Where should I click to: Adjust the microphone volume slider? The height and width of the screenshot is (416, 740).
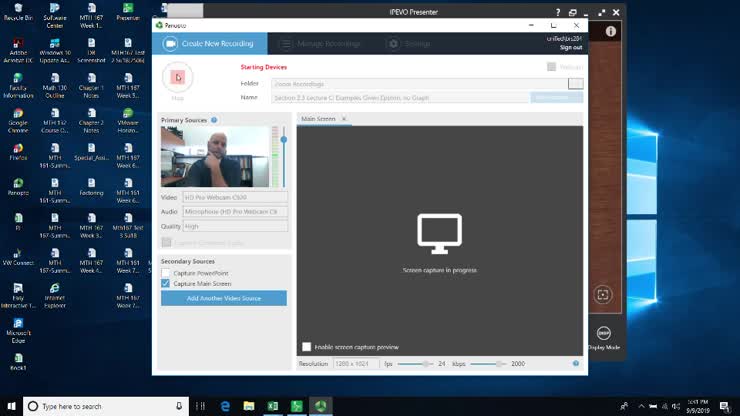(284, 139)
